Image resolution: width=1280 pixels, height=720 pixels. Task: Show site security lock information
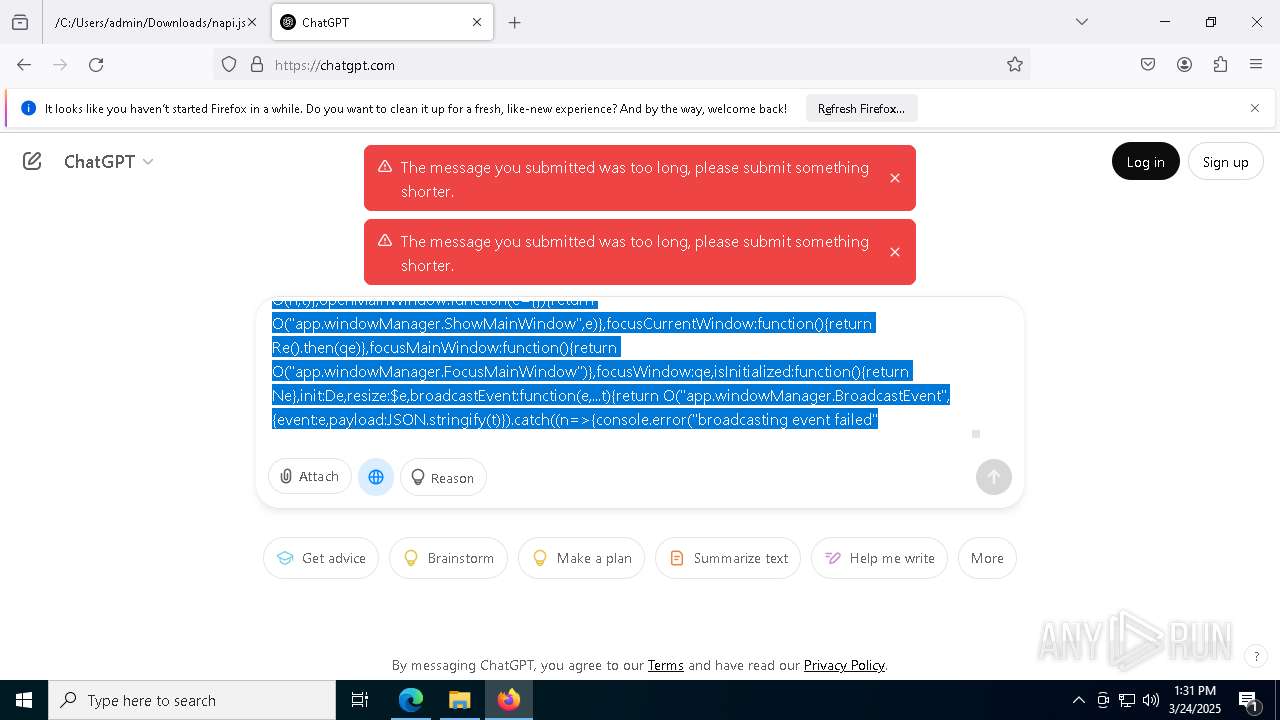click(257, 65)
